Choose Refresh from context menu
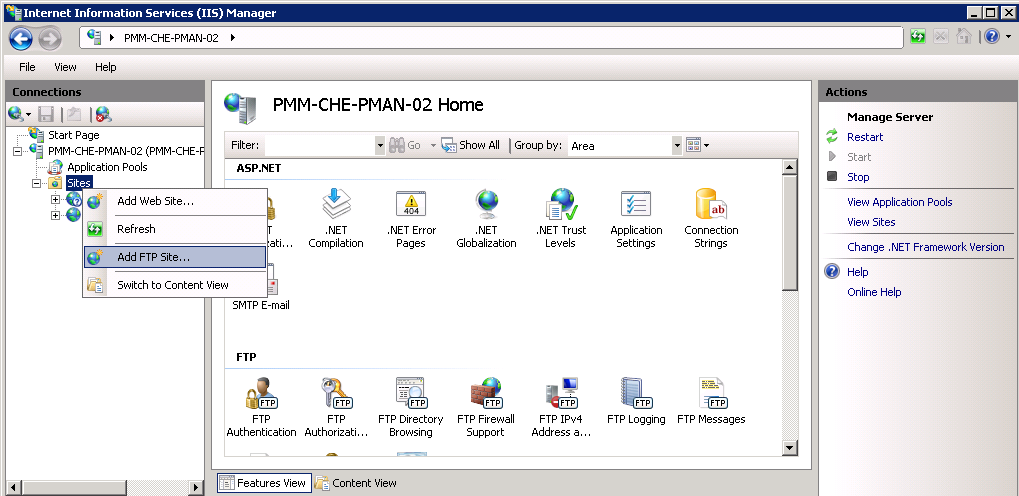 click(175, 229)
